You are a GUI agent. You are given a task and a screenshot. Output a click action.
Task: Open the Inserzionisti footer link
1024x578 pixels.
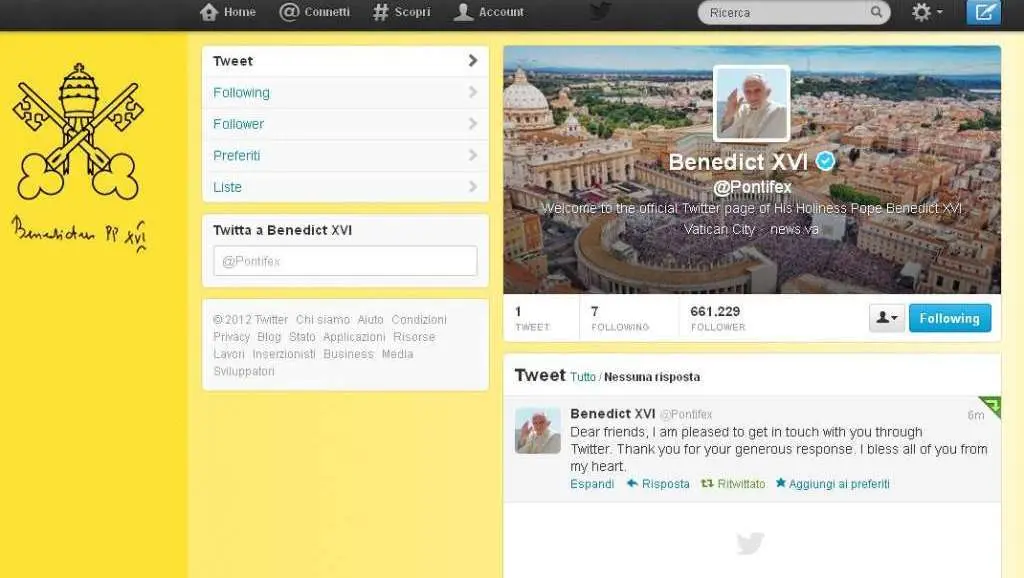pyautogui.click(x=283, y=354)
